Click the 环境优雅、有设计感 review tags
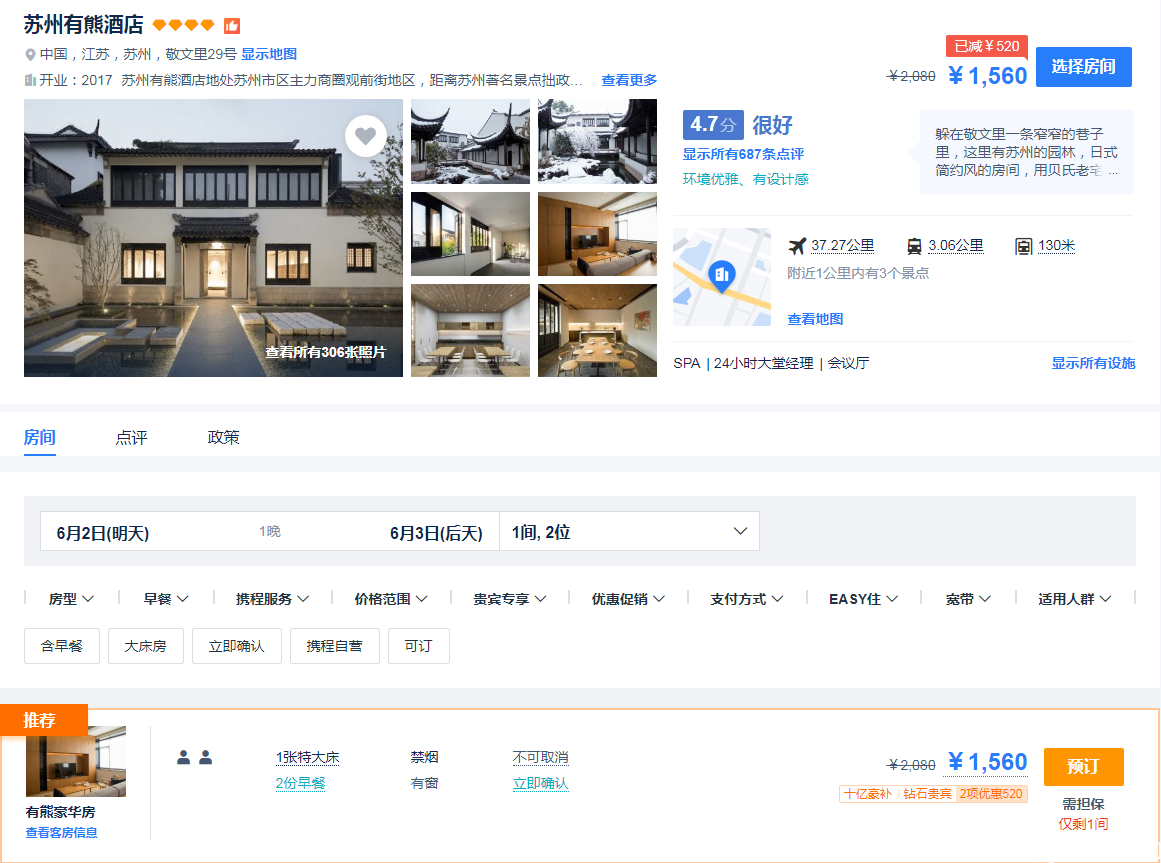1161x863 pixels. pyautogui.click(x=746, y=179)
